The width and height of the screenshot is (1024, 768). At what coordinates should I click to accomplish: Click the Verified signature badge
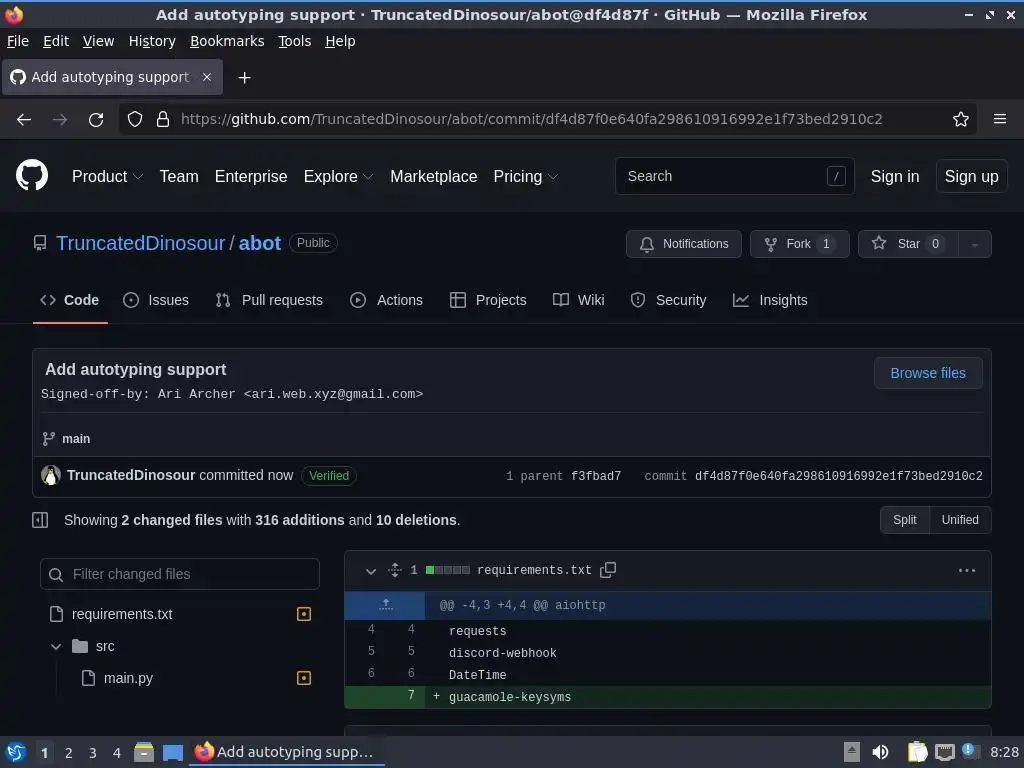[329, 475]
